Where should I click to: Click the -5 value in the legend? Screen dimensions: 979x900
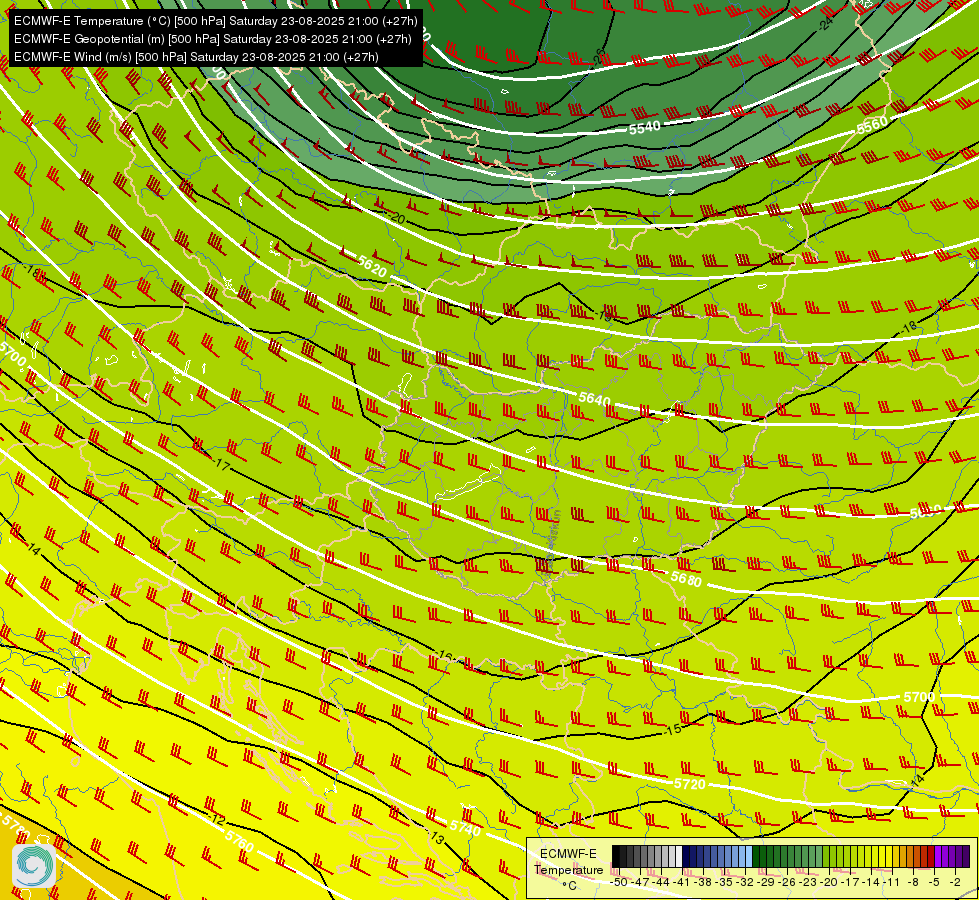pyautogui.click(x=933, y=882)
